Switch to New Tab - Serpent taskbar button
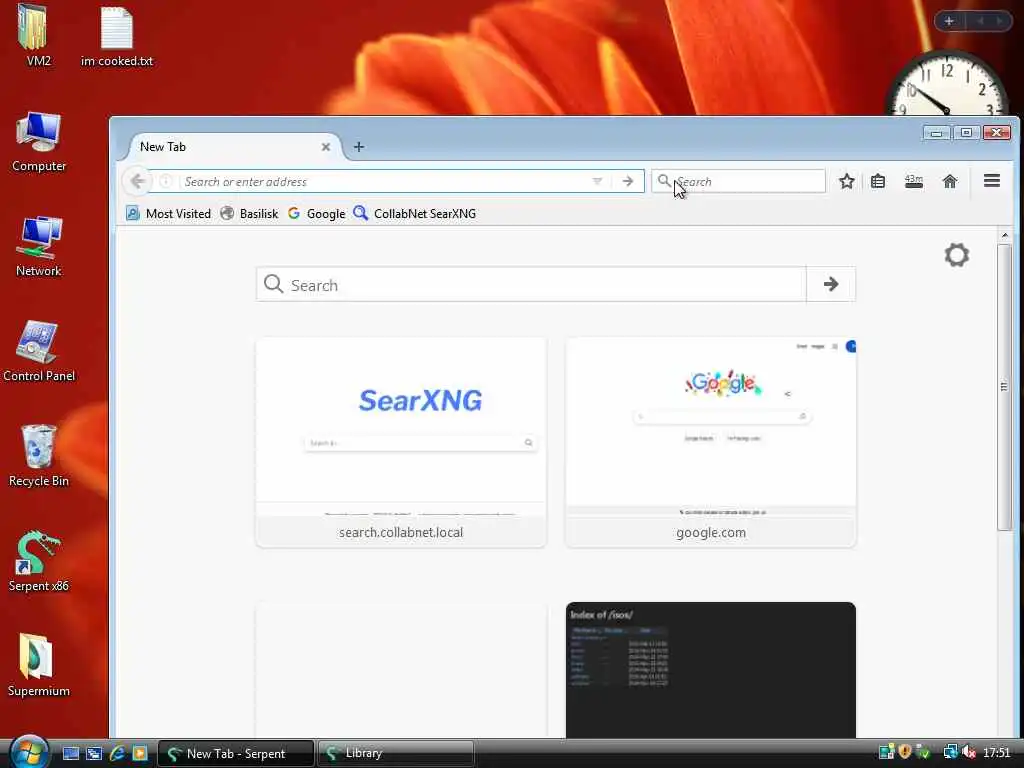The width and height of the screenshot is (1024, 768). [236, 753]
